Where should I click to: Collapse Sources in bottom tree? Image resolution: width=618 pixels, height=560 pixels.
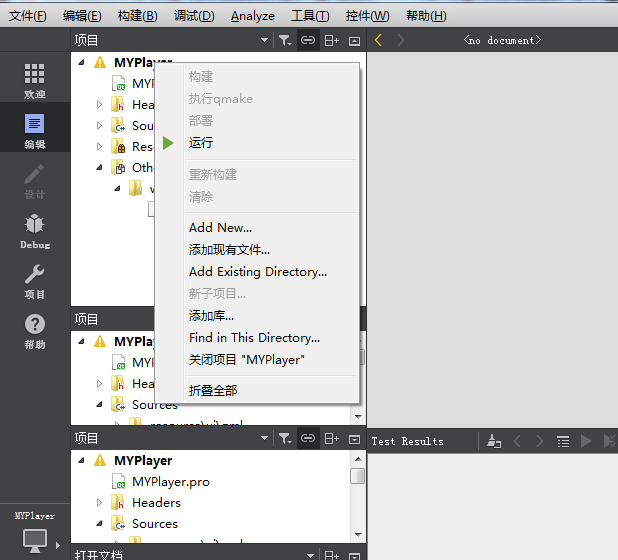(99, 524)
